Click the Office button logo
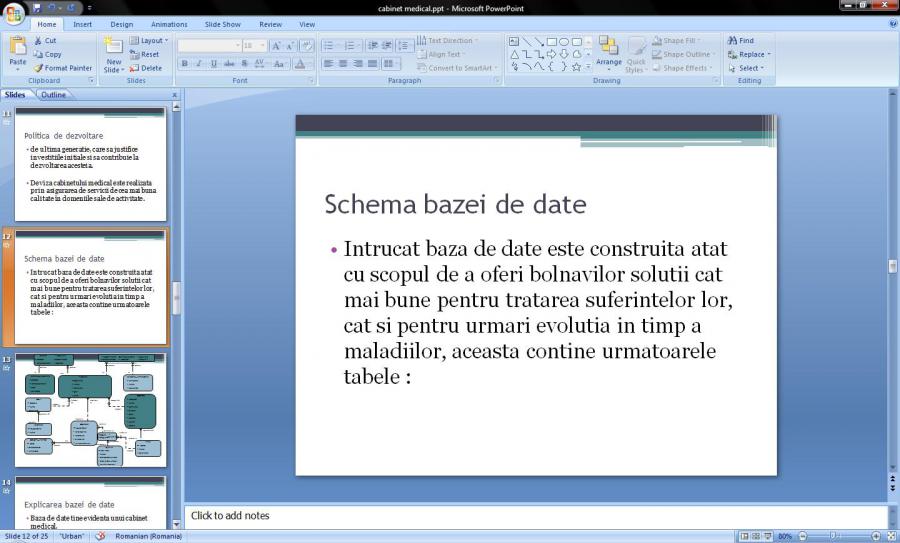Image resolution: width=900 pixels, height=543 pixels. 14,13
